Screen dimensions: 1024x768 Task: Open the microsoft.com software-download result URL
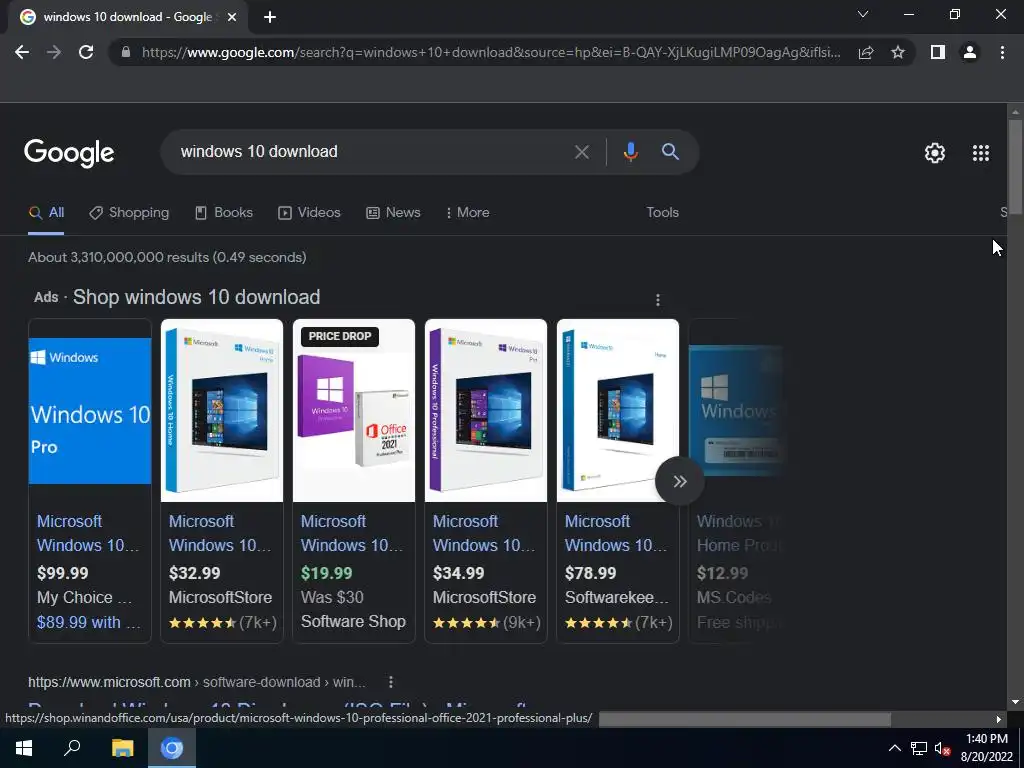point(197,682)
